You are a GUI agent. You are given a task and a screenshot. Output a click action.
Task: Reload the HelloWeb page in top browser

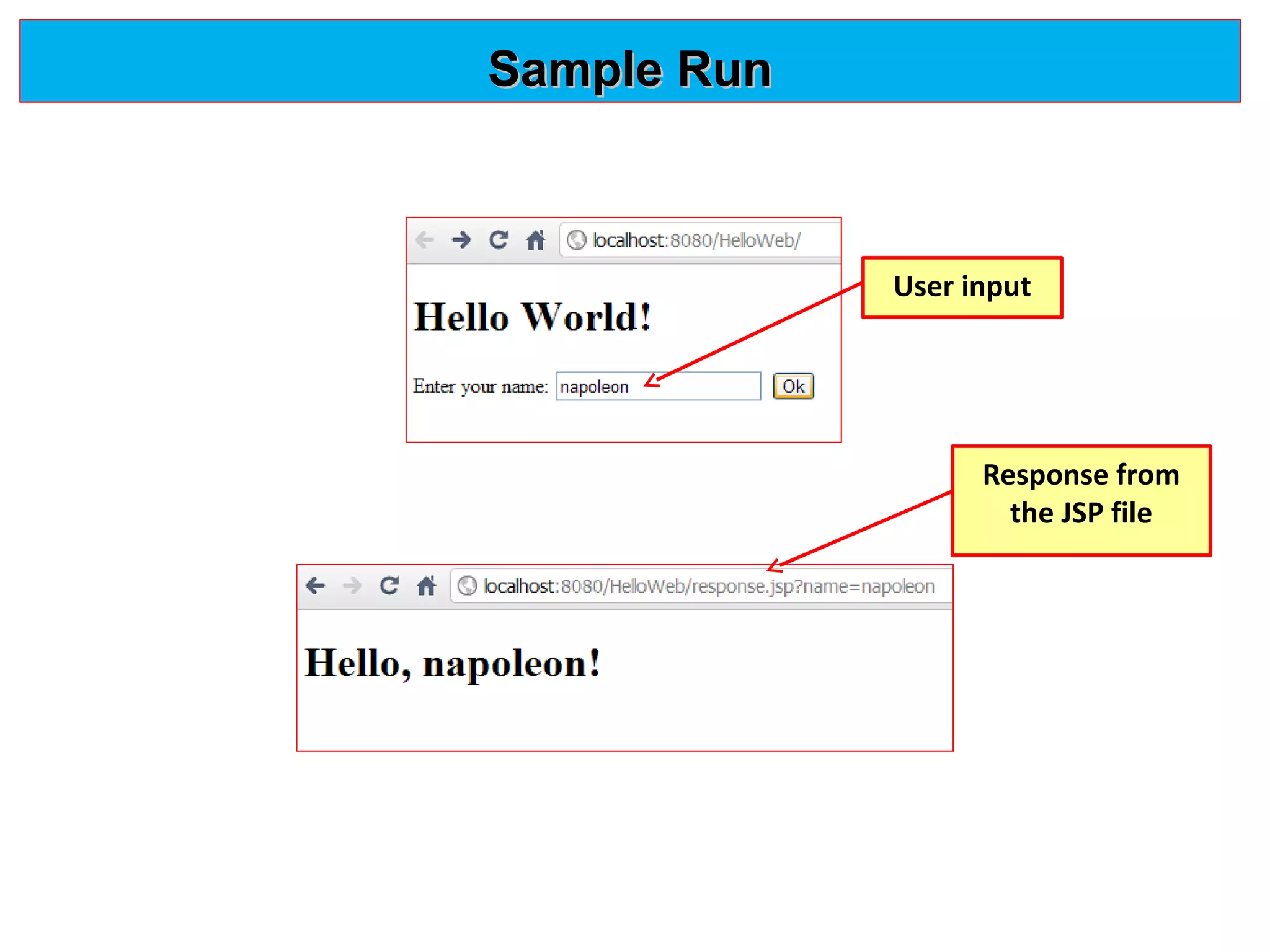[x=499, y=240]
